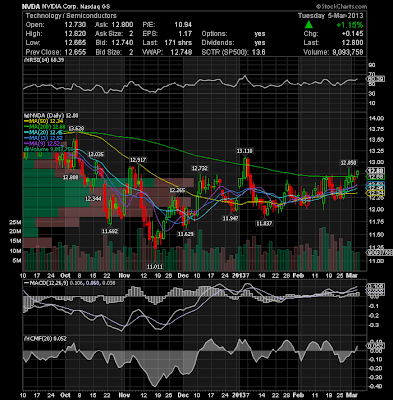Click the Nov label on upper date axis
Viewport: 393px width, 400px height.
tap(124, 276)
